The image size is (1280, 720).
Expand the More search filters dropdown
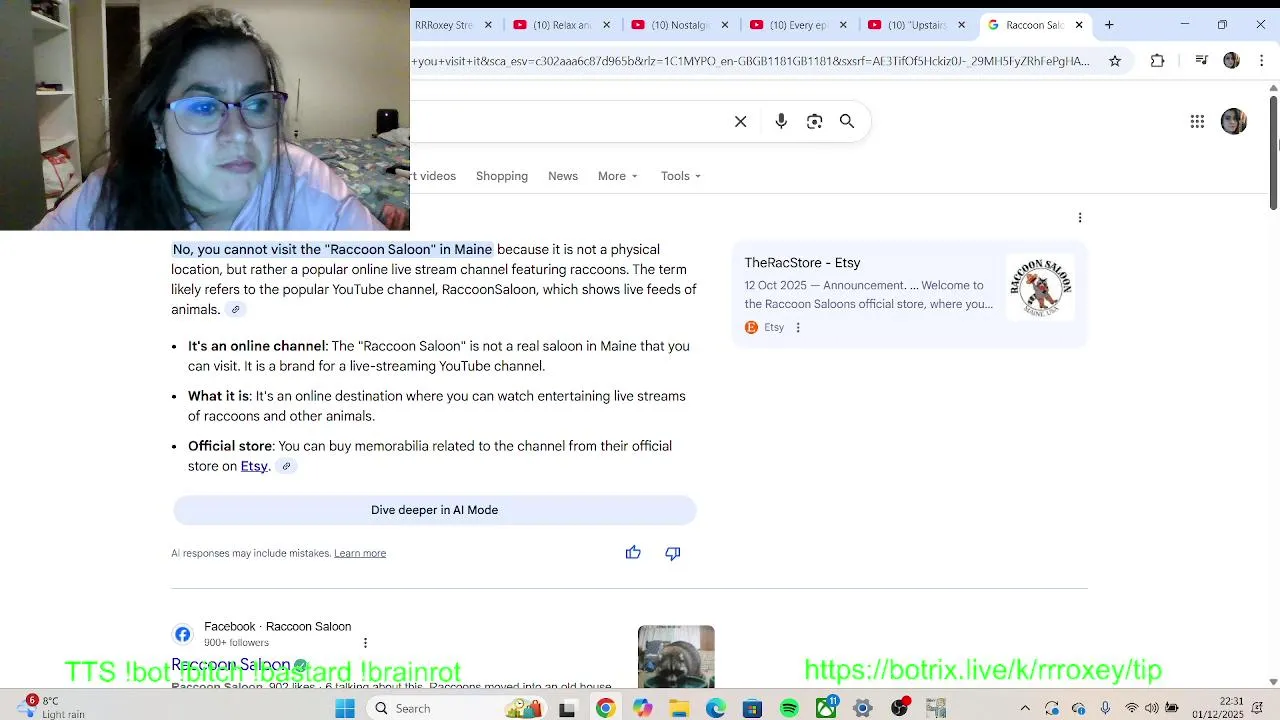[618, 176]
